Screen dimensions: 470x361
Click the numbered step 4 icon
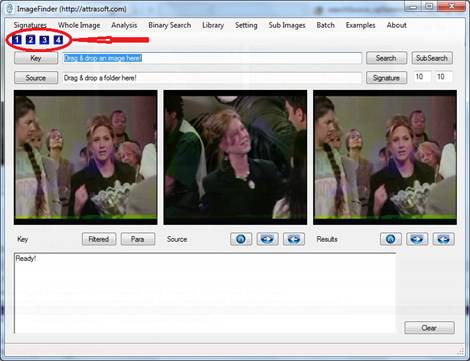click(58, 40)
